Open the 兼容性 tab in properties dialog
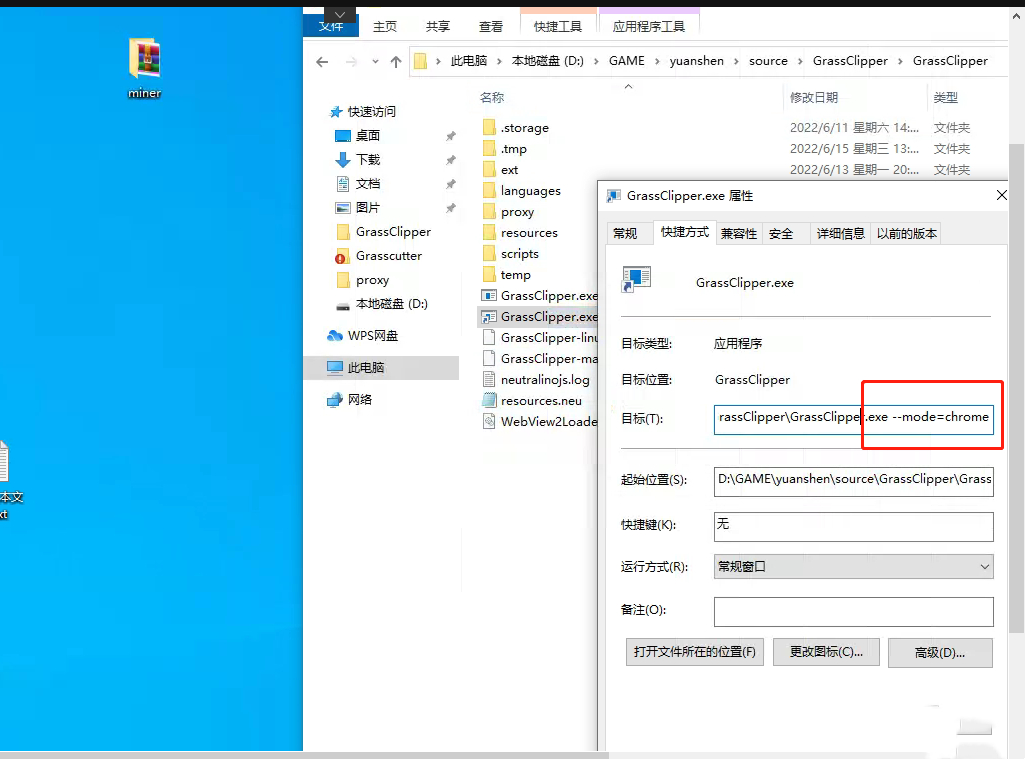The width and height of the screenshot is (1025, 759). (x=739, y=233)
